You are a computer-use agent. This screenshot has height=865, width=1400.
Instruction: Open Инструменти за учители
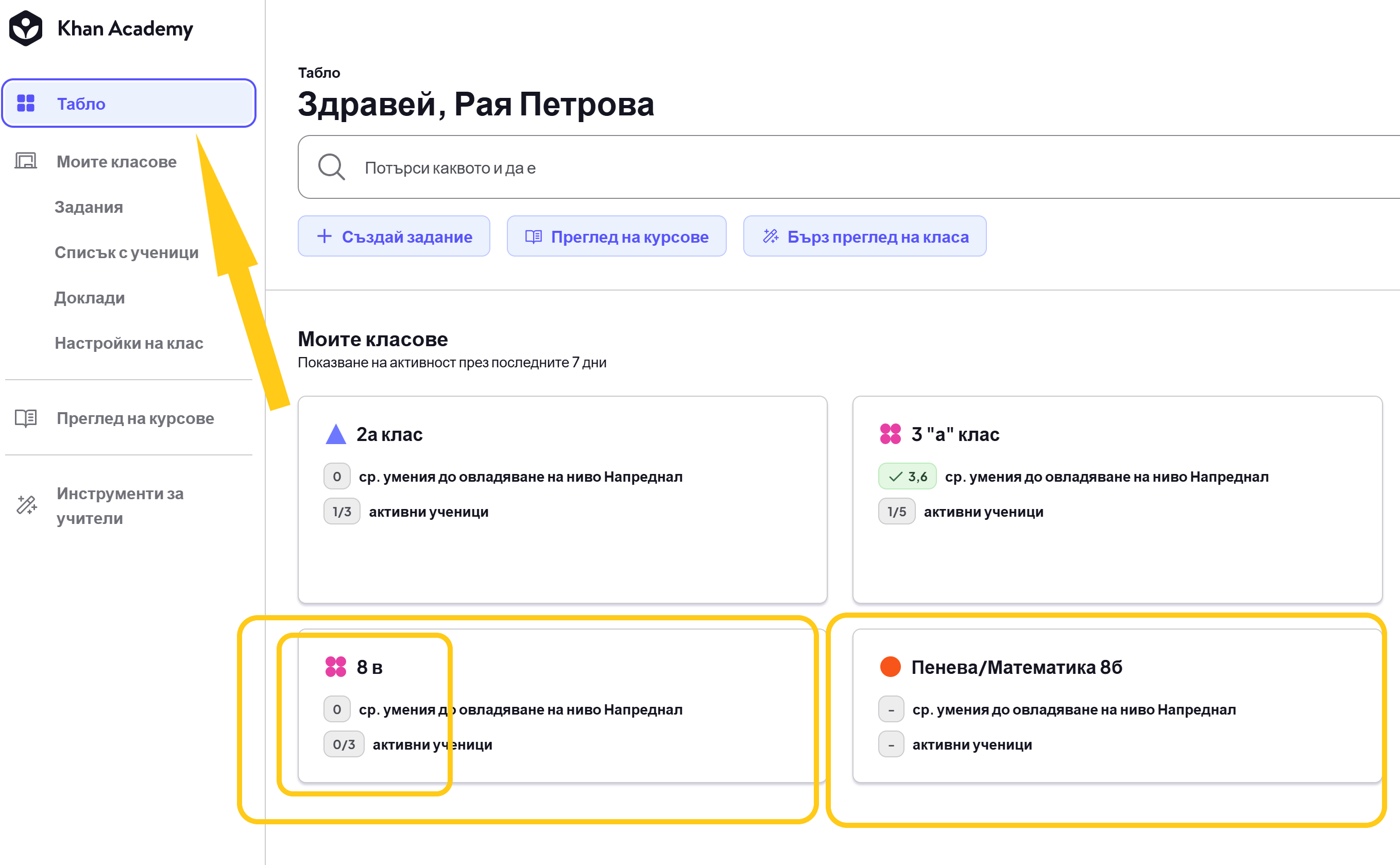[120, 506]
